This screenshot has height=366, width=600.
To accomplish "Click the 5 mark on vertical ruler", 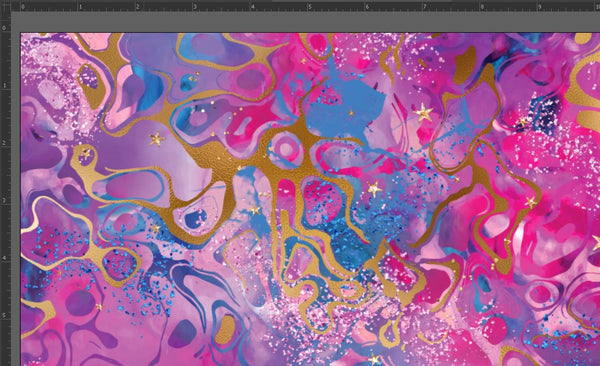I will 4,315.
